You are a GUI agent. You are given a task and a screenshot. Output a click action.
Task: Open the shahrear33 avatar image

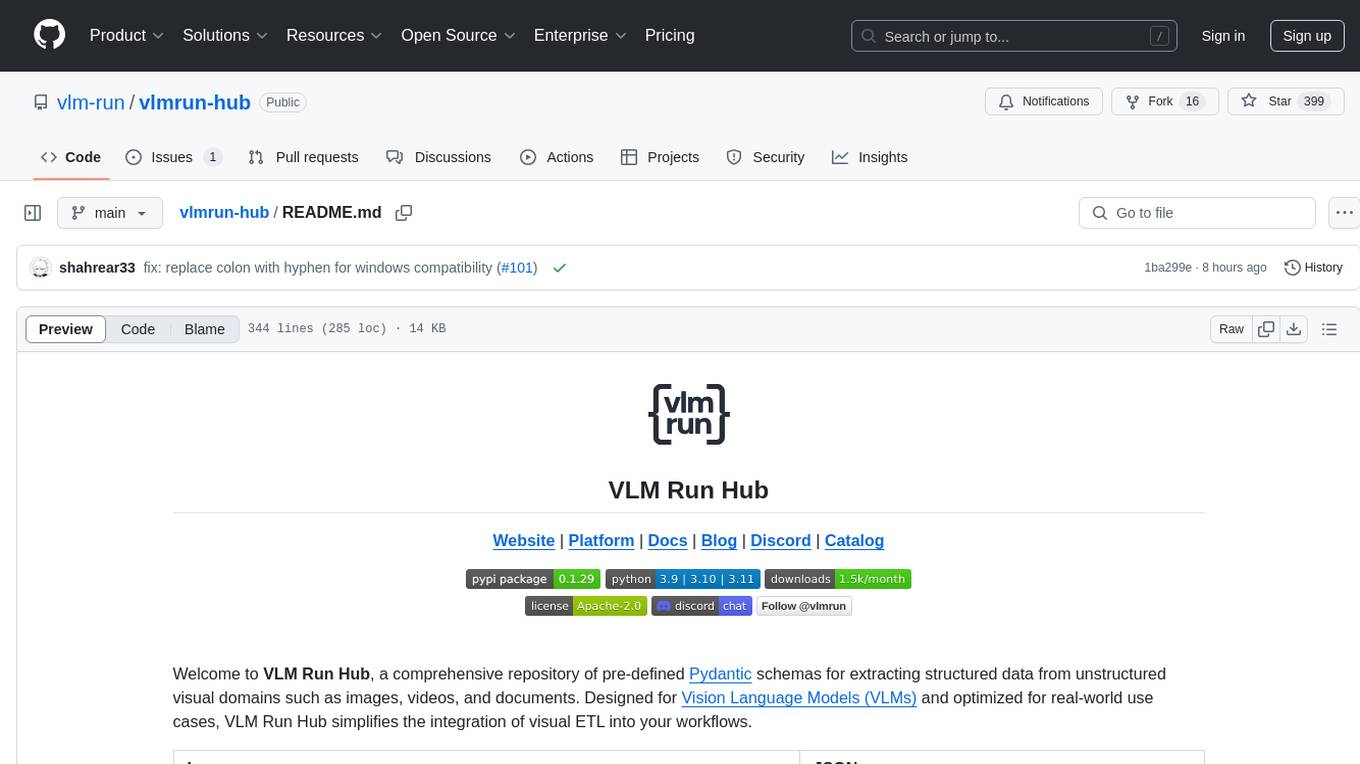(40, 268)
